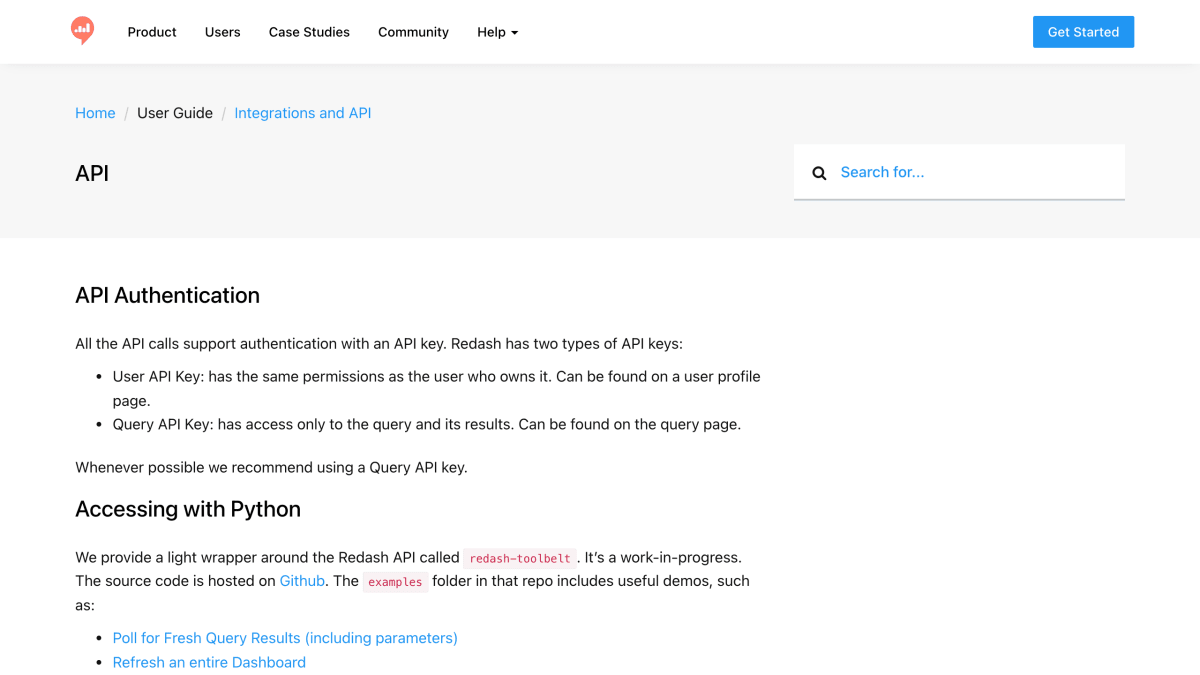
Task: Click User Guide breadcrumb text
Action: coord(175,113)
